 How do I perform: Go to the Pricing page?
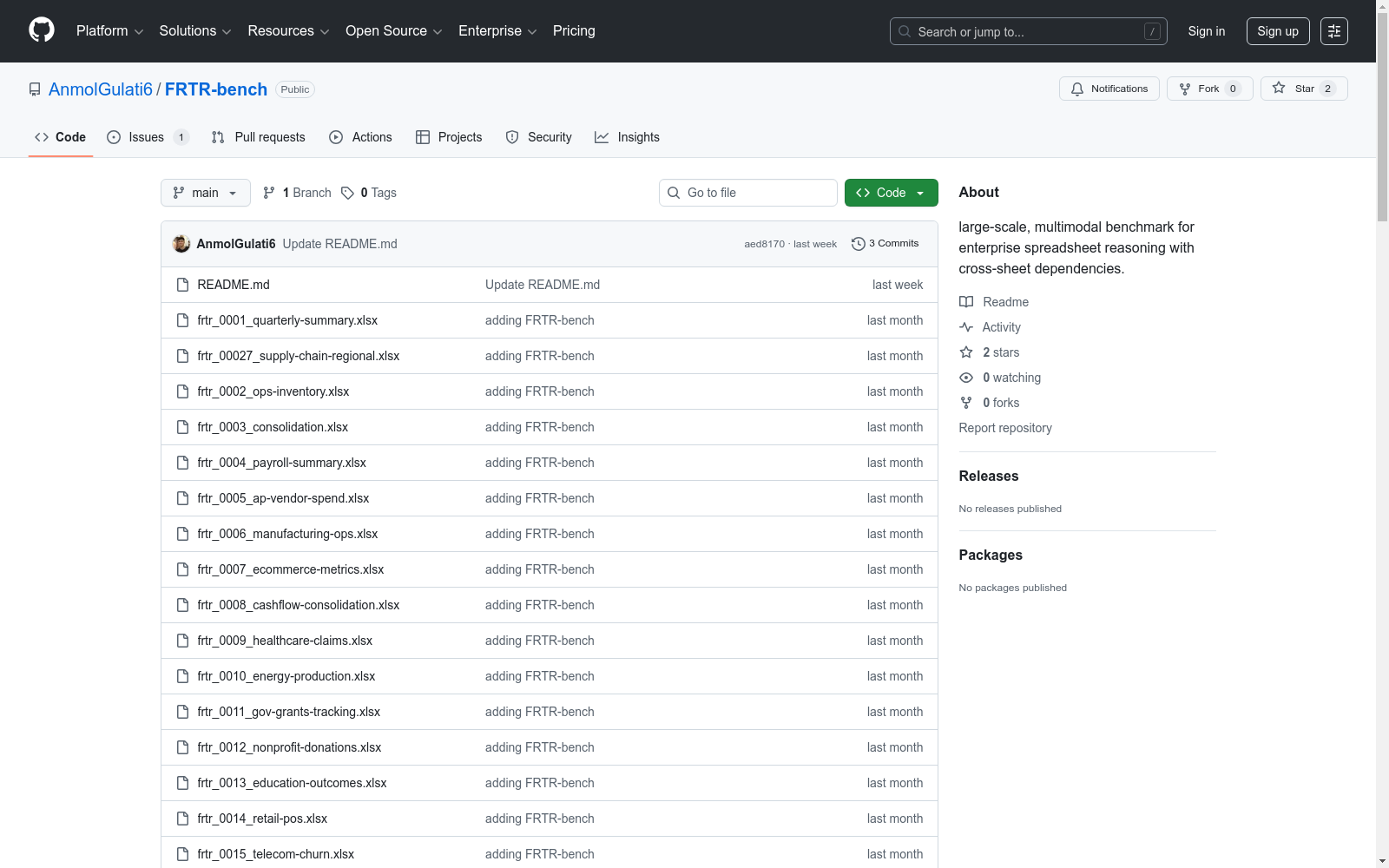coord(574,31)
